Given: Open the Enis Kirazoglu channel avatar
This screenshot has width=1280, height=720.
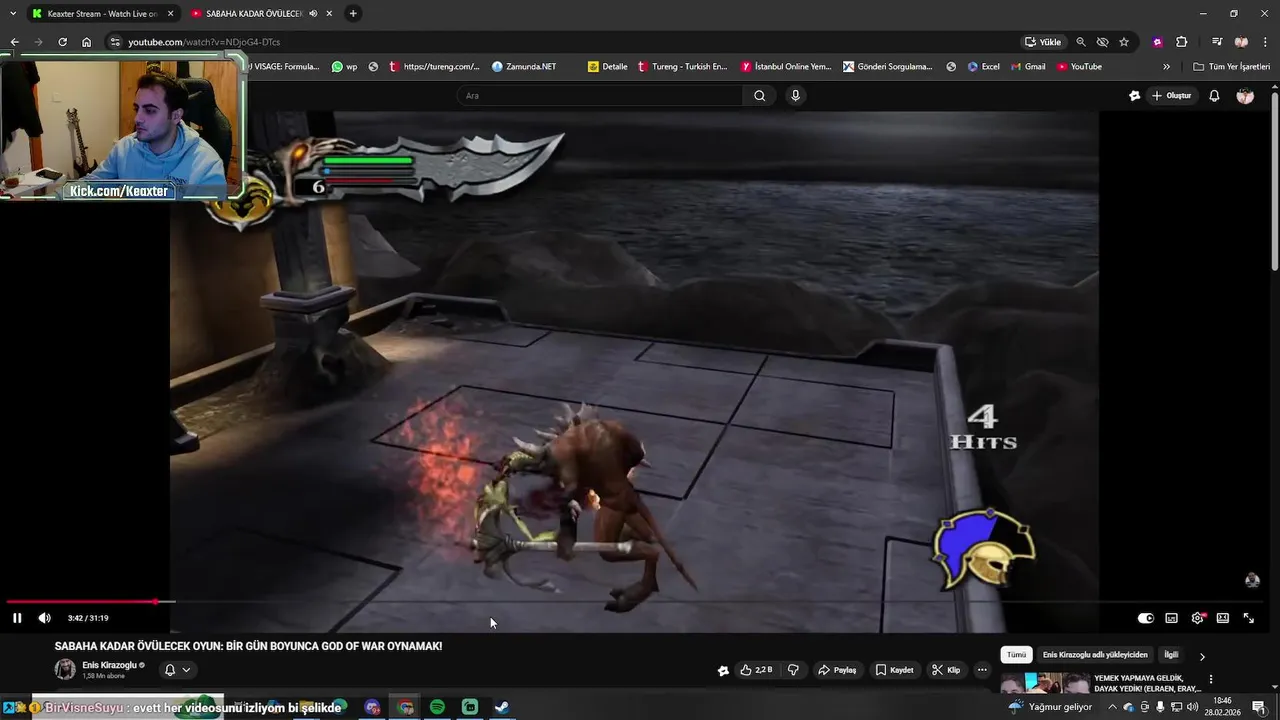Looking at the screenshot, I should point(65,670).
